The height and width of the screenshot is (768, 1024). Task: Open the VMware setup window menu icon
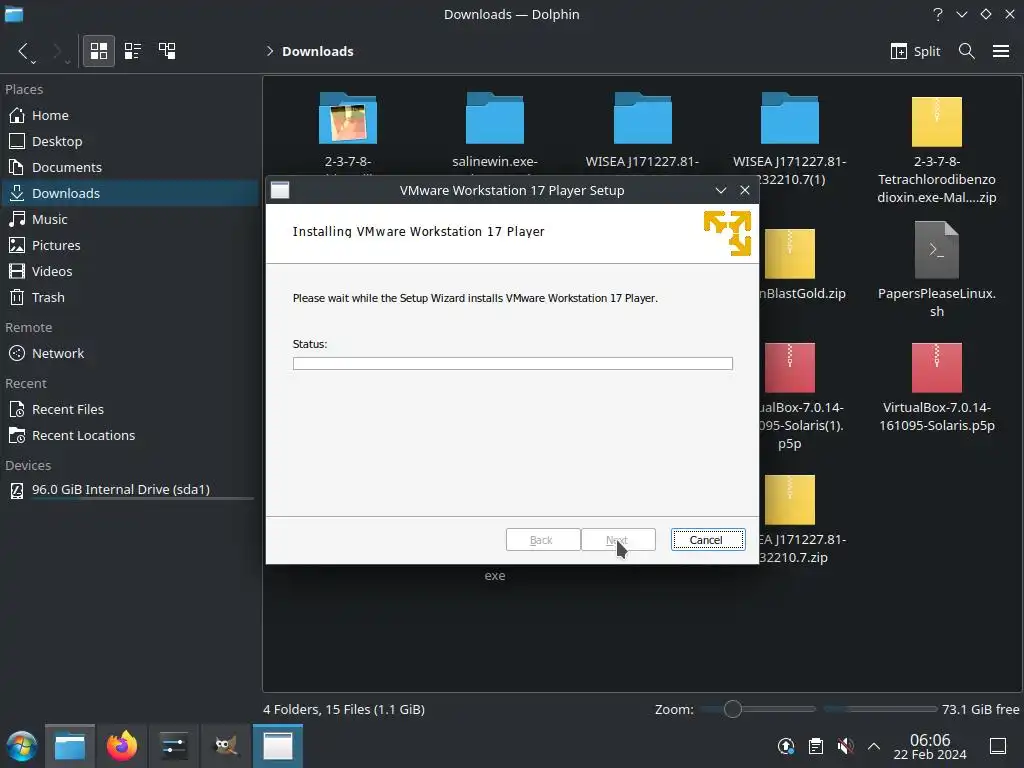coord(280,190)
